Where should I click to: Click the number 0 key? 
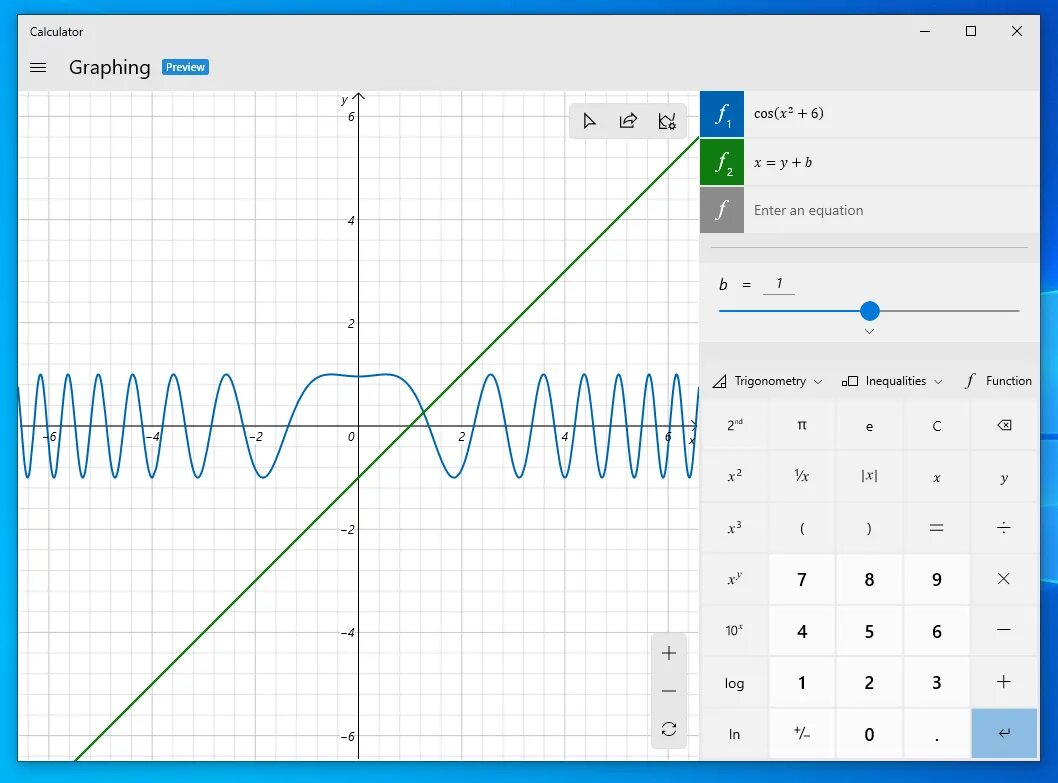point(869,733)
